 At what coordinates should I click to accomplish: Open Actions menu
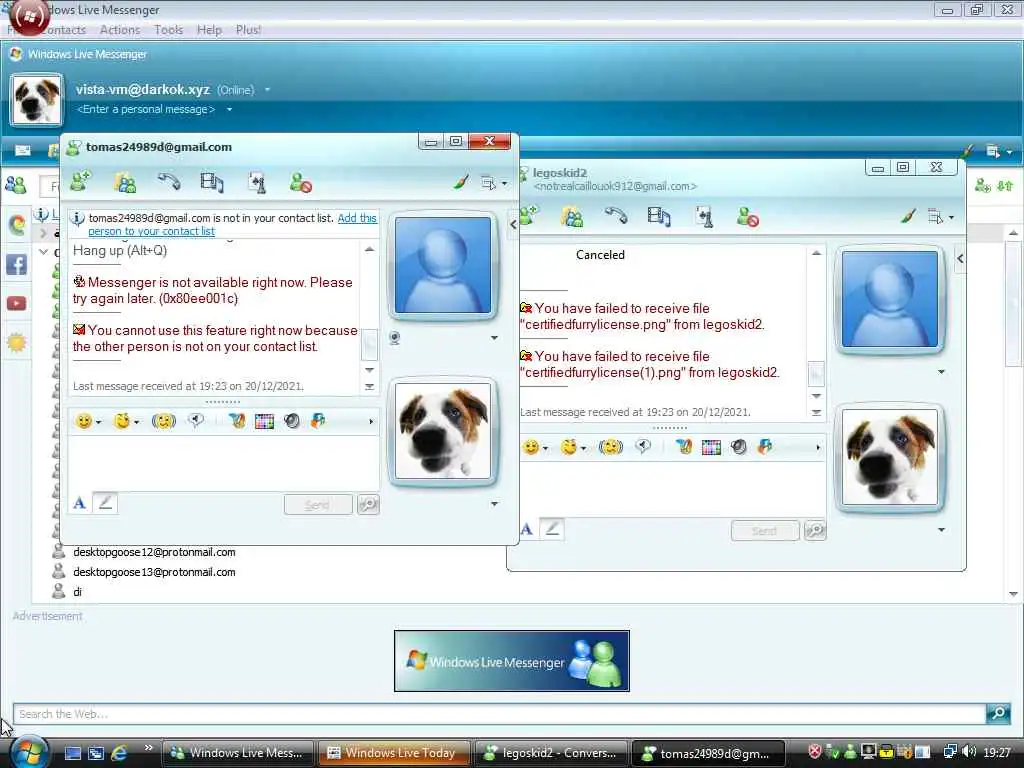[x=120, y=29]
